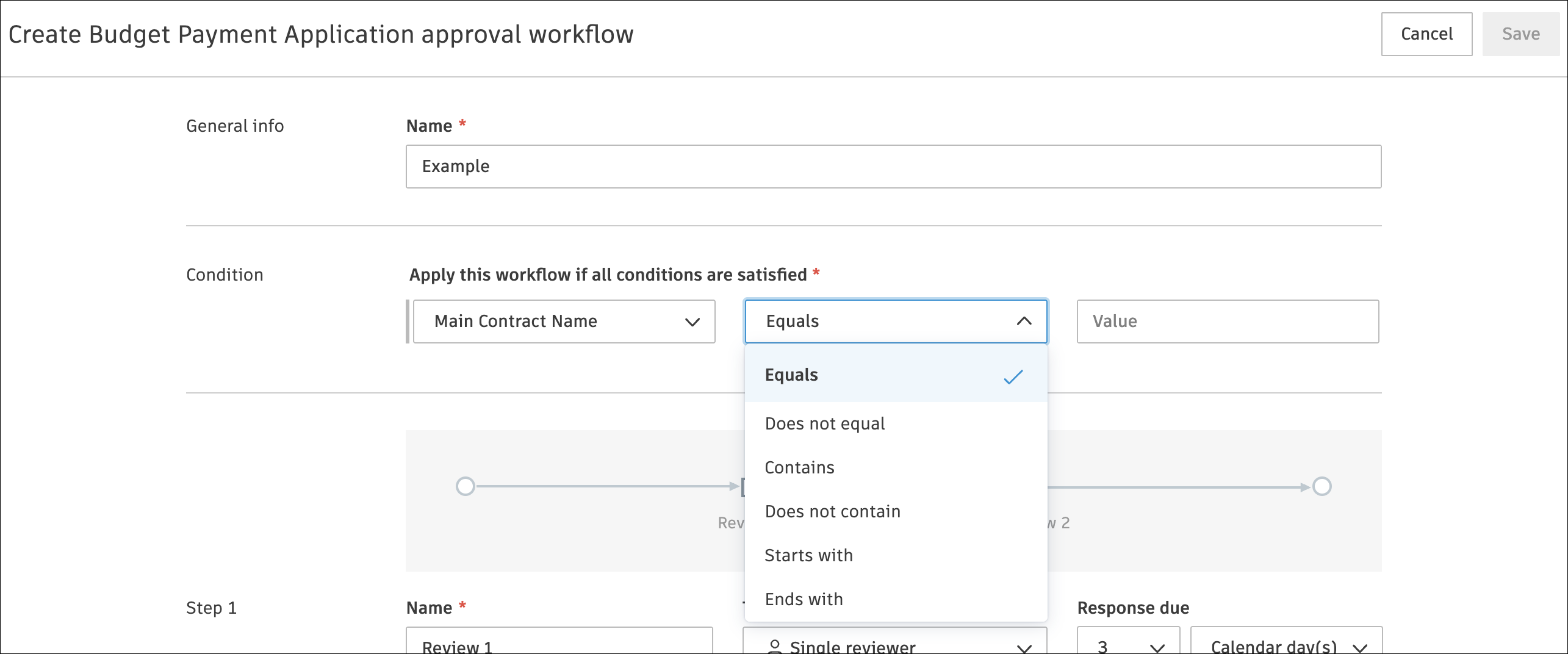
Task: Select the Contains option
Action: coord(799,467)
